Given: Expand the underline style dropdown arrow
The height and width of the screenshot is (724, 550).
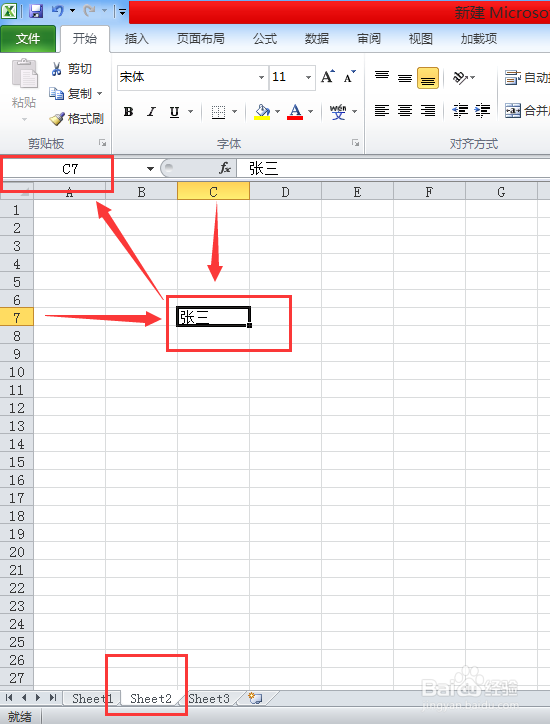Looking at the screenshot, I should click(190, 112).
